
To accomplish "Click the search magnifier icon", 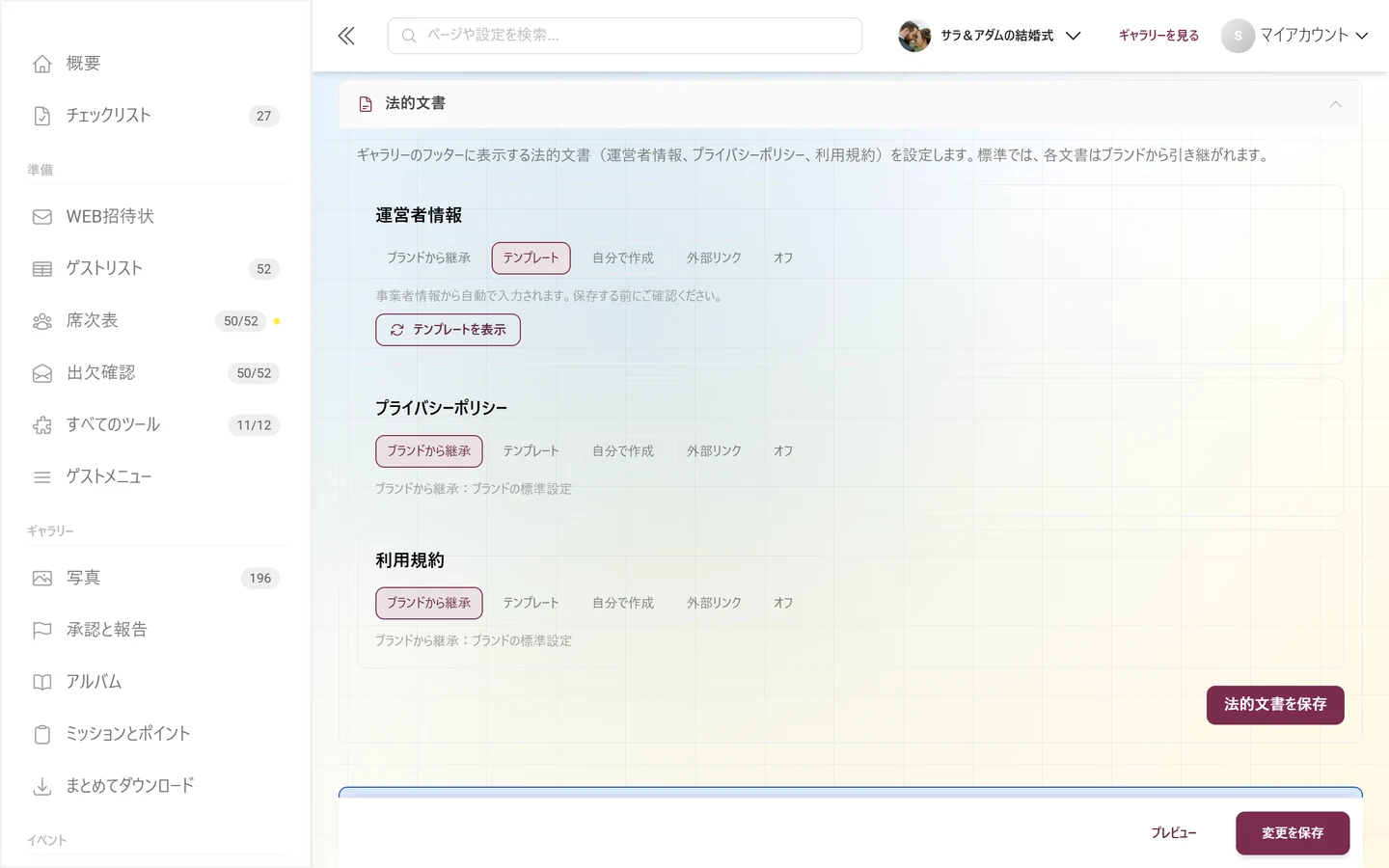I will (409, 36).
